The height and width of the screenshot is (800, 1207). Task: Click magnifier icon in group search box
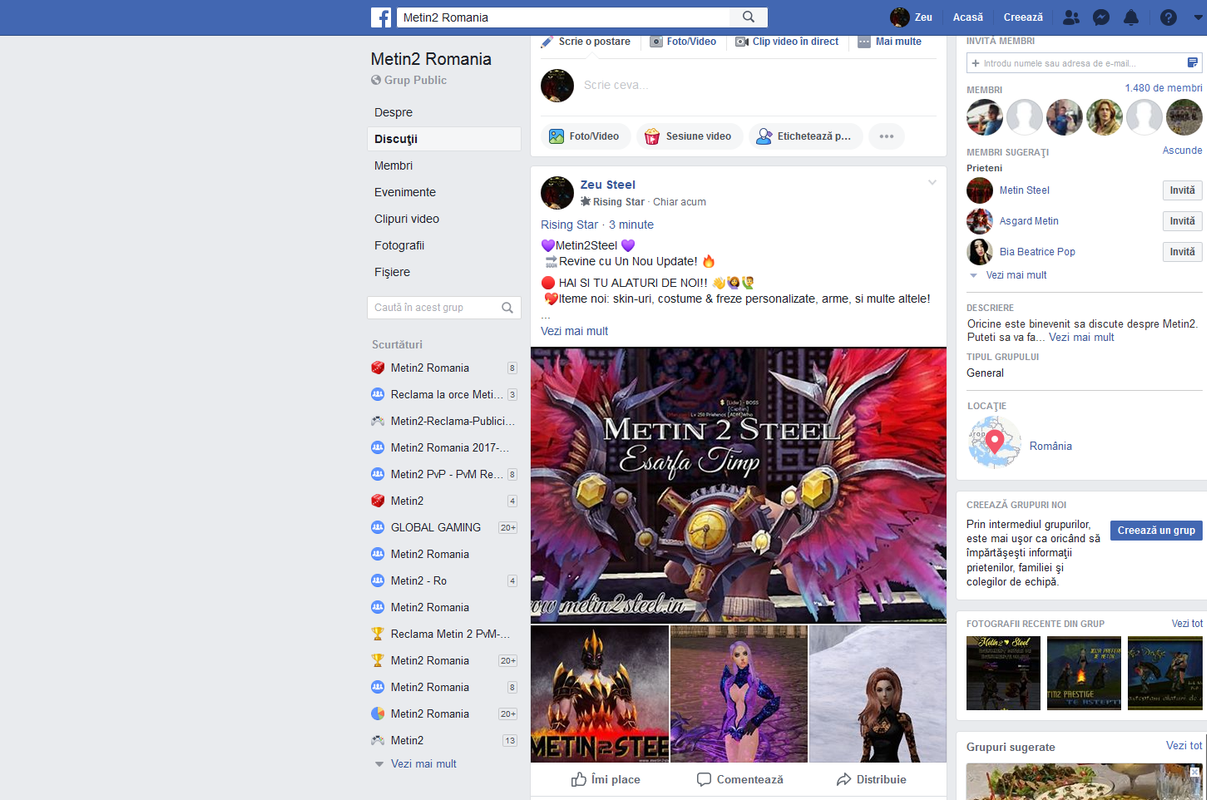point(507,308)
